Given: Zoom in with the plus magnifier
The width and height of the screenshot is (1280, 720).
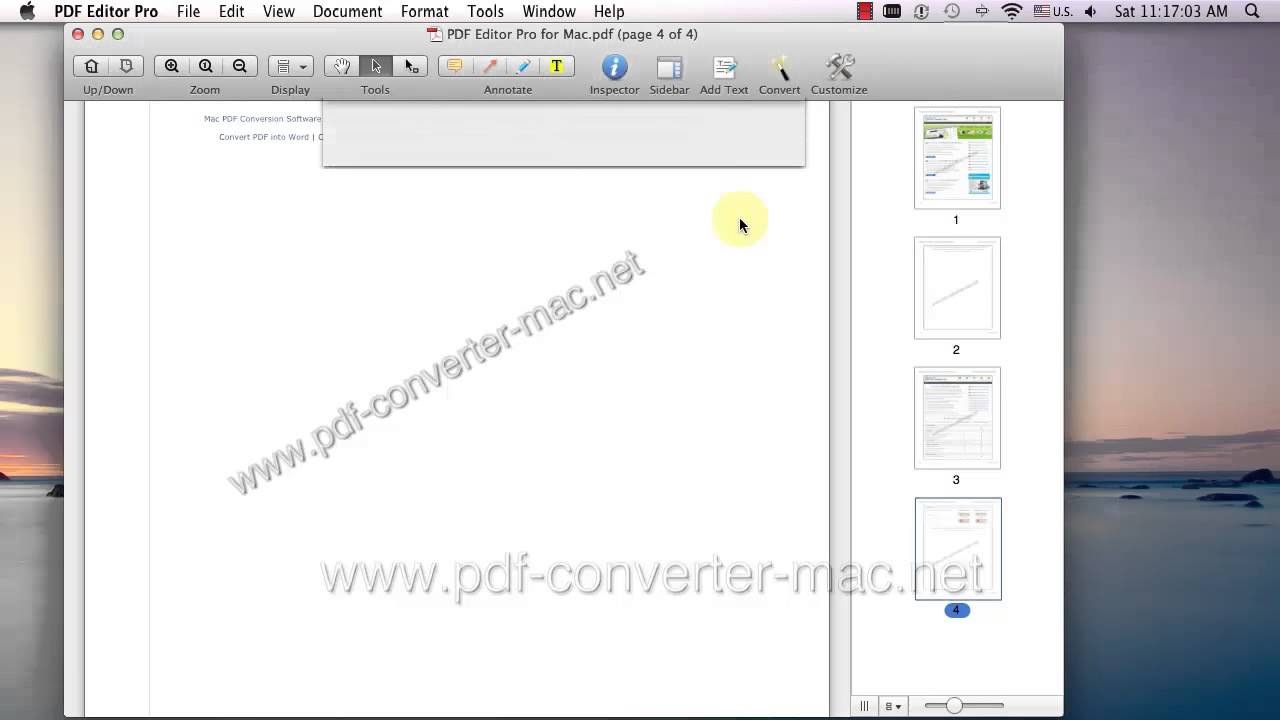Looking at the screenshot, I should 172,66.
